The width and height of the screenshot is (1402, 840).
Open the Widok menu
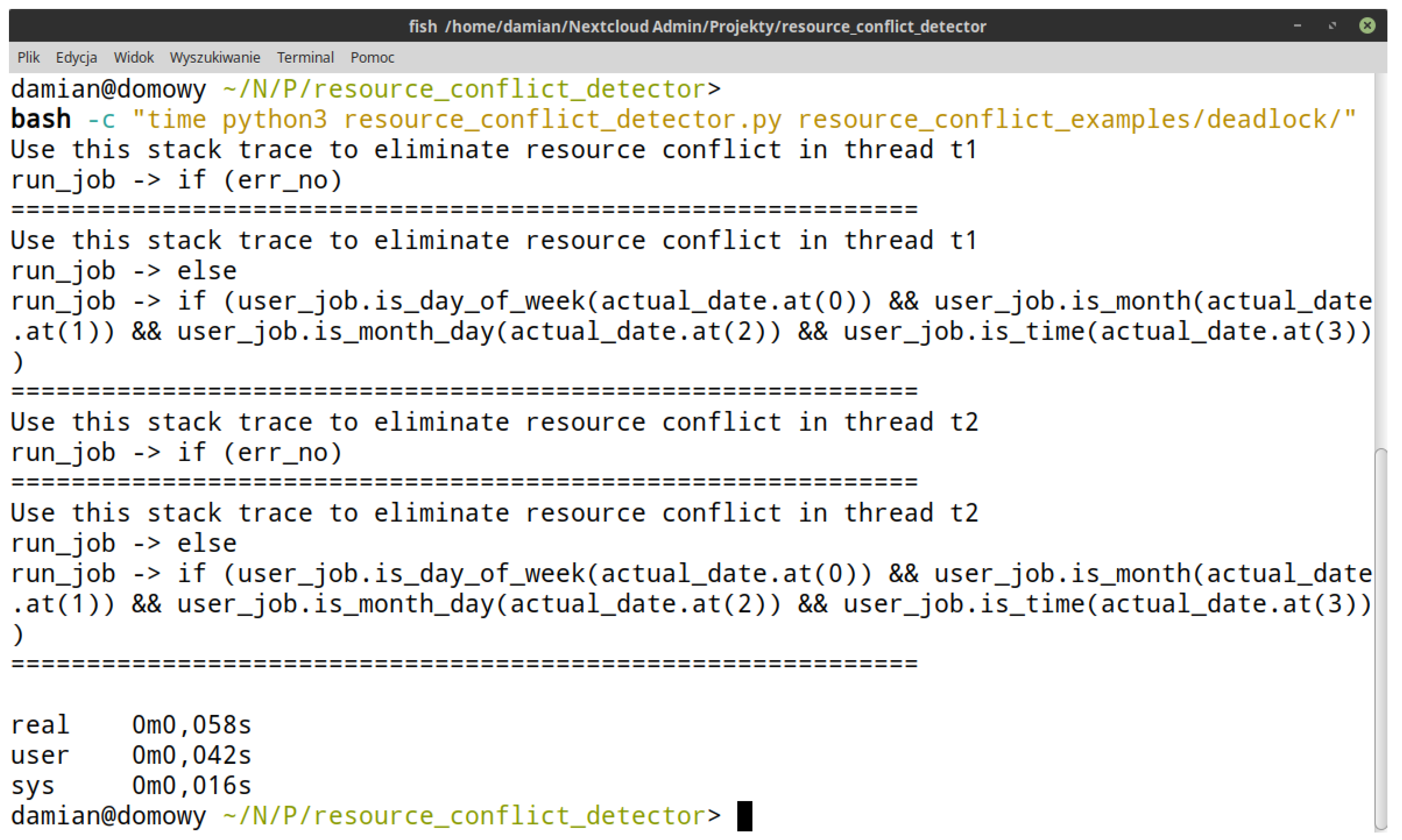pyautogui.click(x=134, y=57)
